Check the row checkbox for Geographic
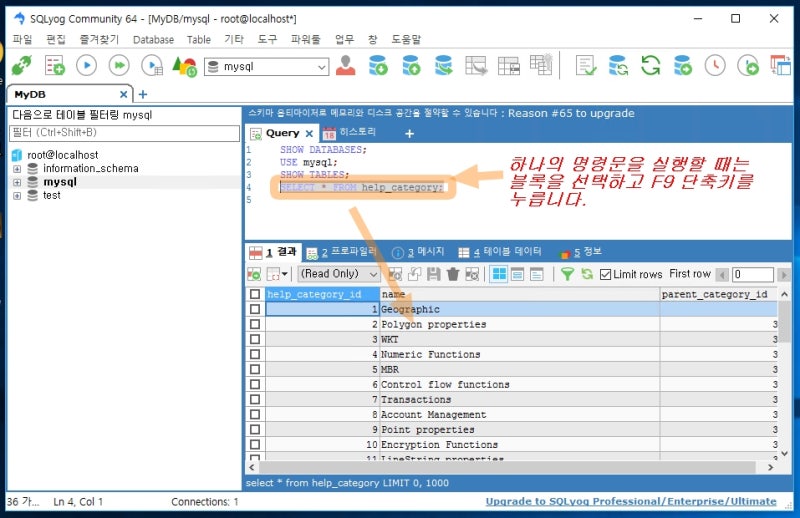 coord(255,309)
